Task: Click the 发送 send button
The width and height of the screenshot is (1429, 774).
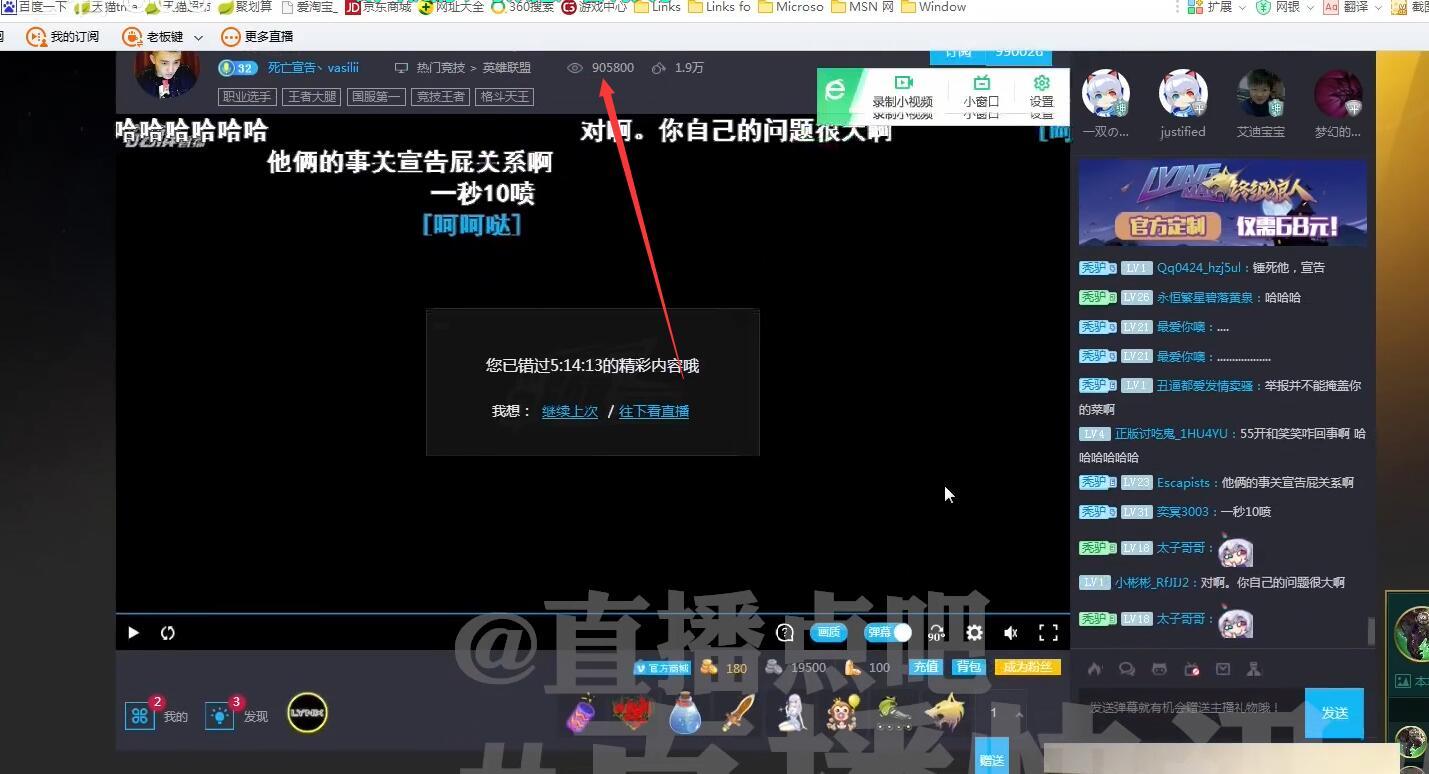Action: [x=1334, y=713]
